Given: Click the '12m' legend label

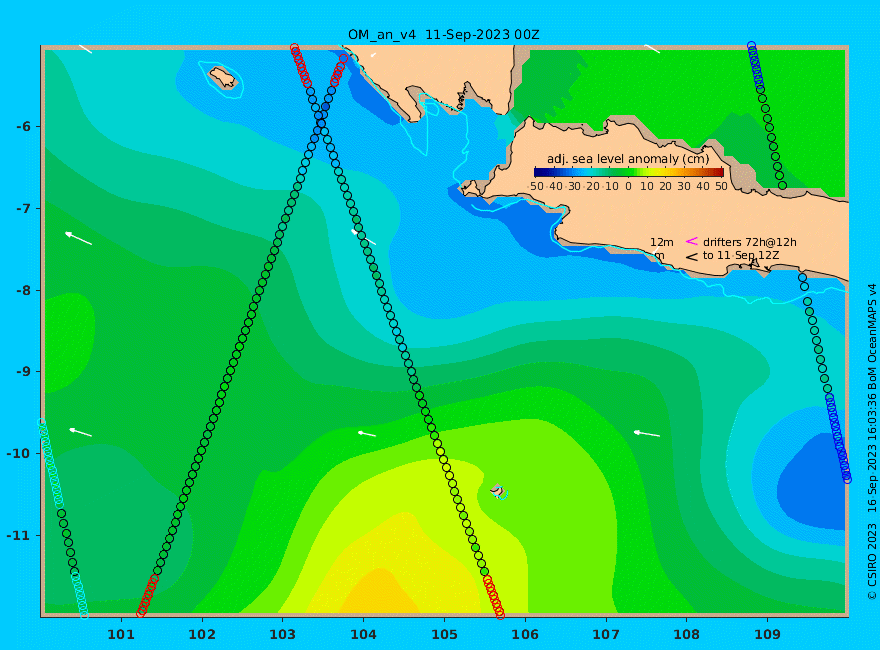Looking at the screenshot, I should pos(662,242).
